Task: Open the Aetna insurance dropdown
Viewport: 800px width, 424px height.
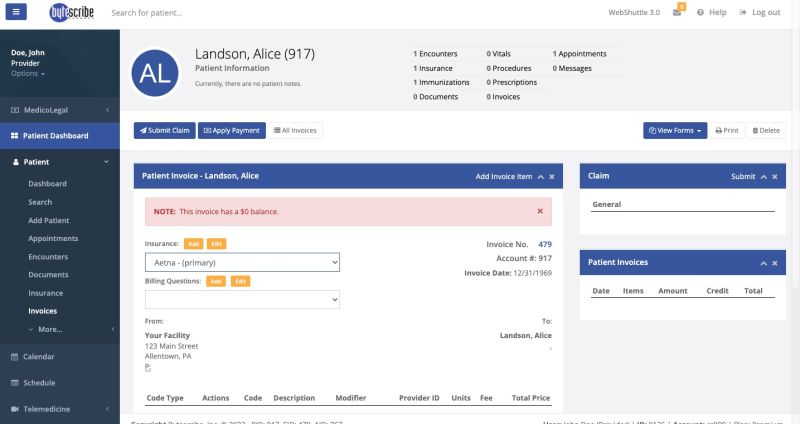Action: pyautogui.click(x=242, y=262)
